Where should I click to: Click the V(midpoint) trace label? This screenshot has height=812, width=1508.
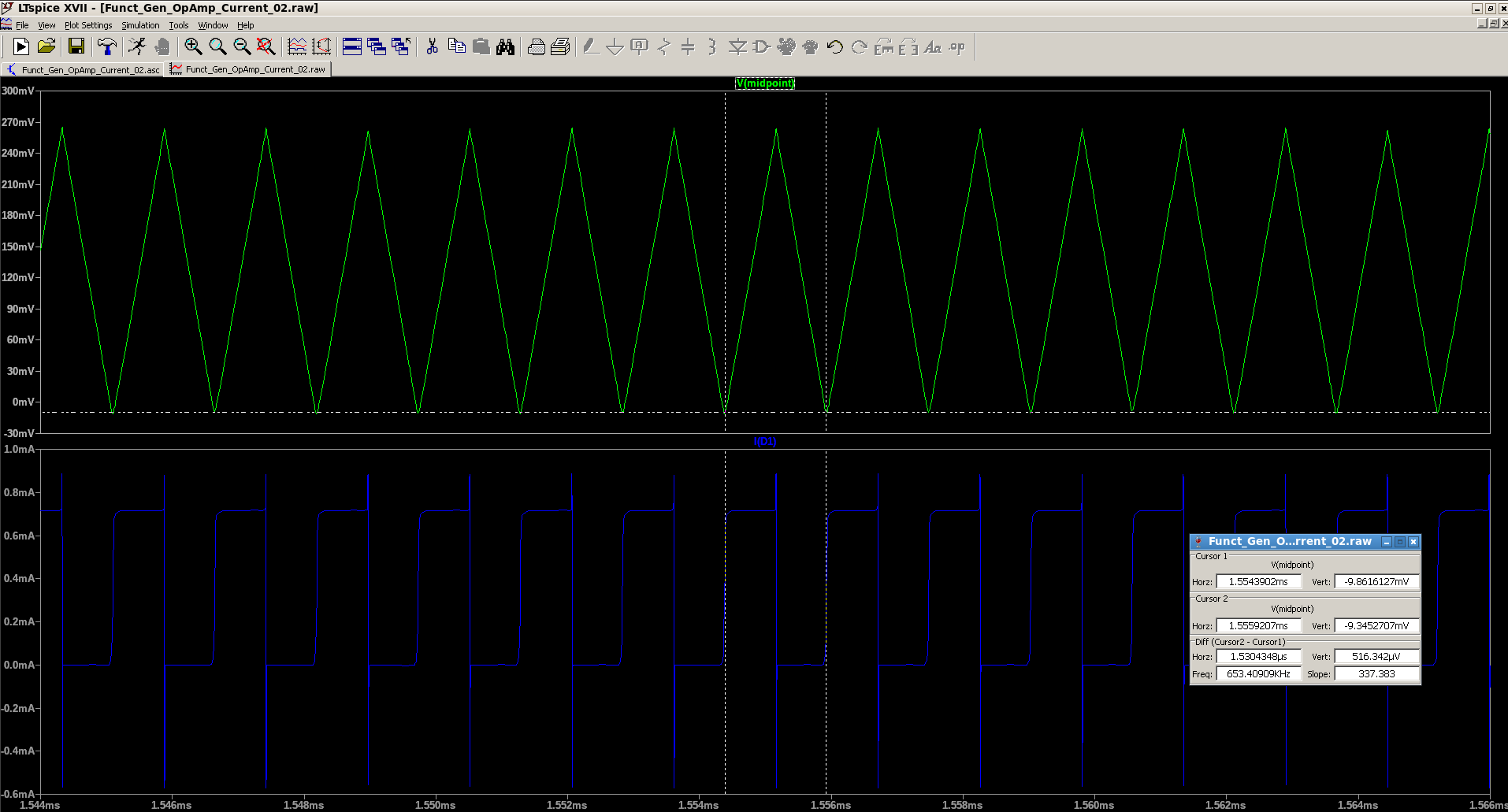coord(765,83)
